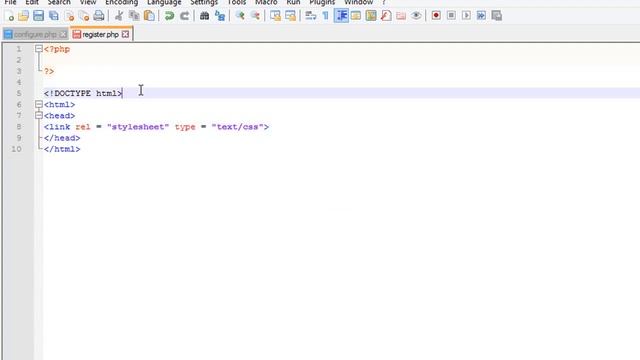The height and width of the screenshot is (360, 640).
Task: Create a new file with the New icon
Action: click(9, 16)
